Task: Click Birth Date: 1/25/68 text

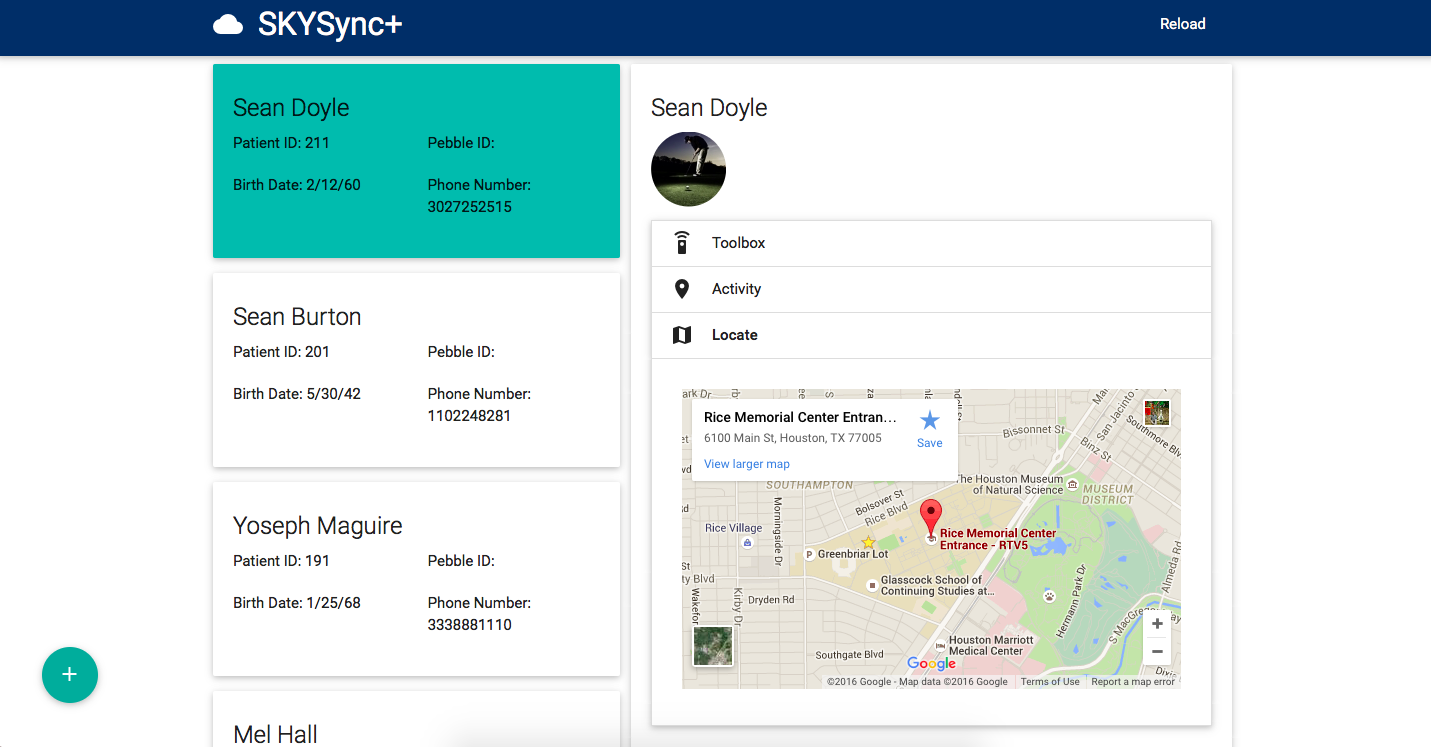Action: (297, 603)
